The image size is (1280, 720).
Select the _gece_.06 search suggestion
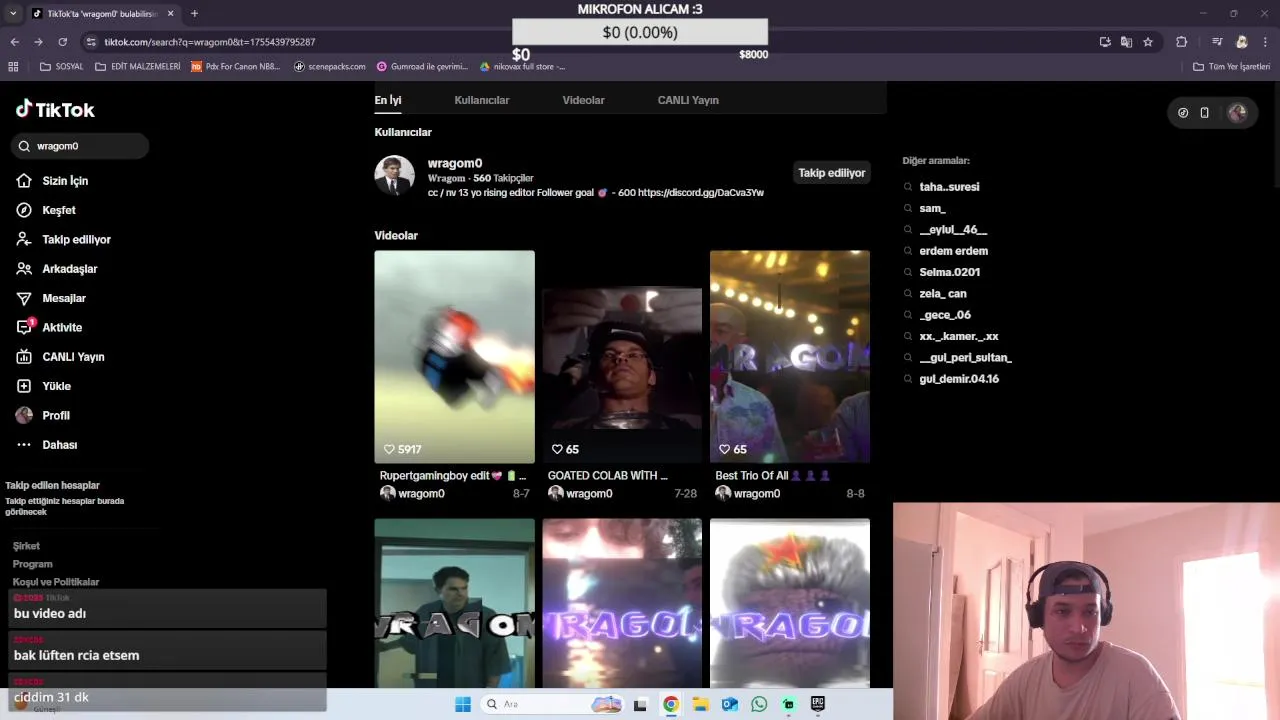click(945, 315)
